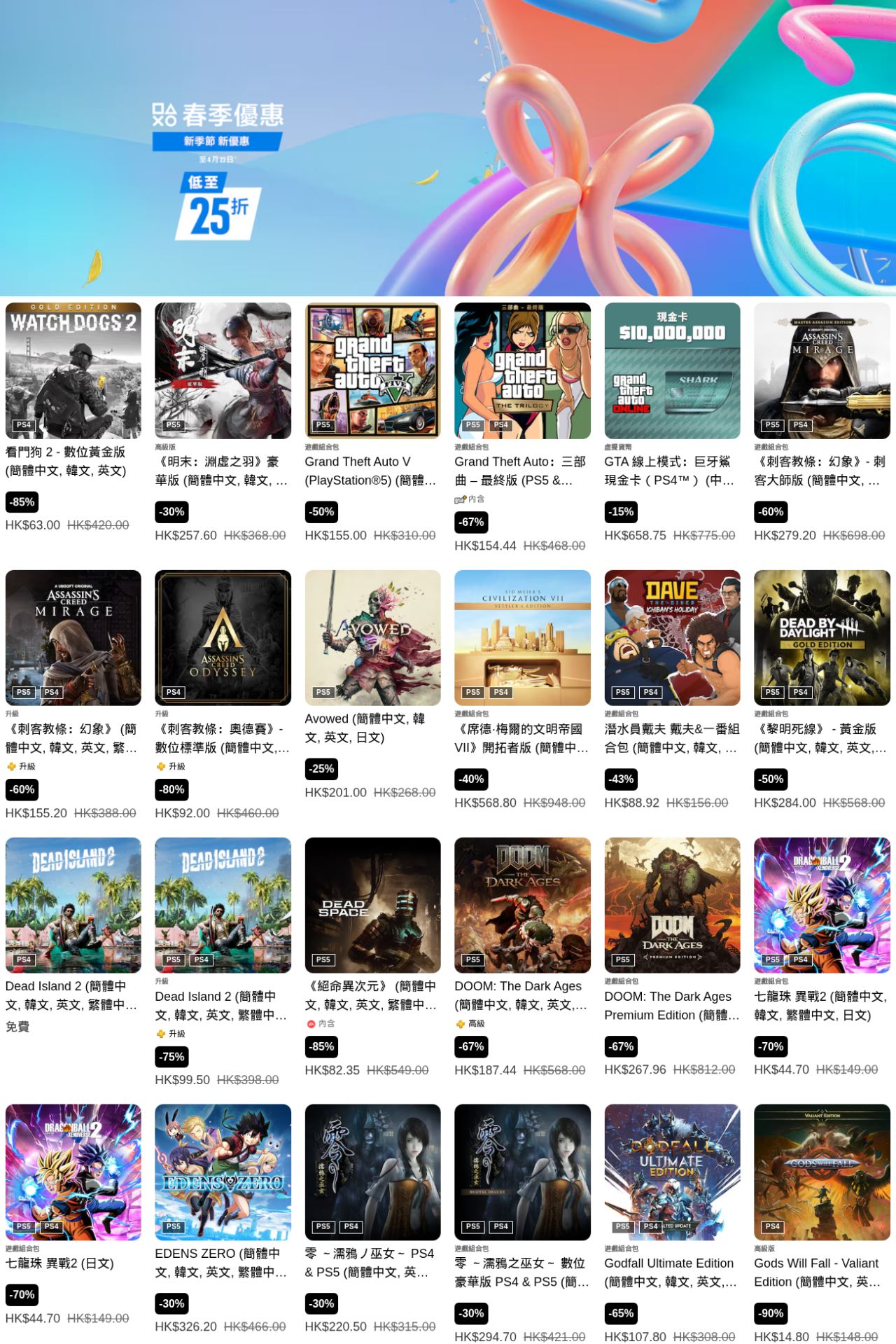Select the Dave the Diver bundle cover

tap(672, 637)
